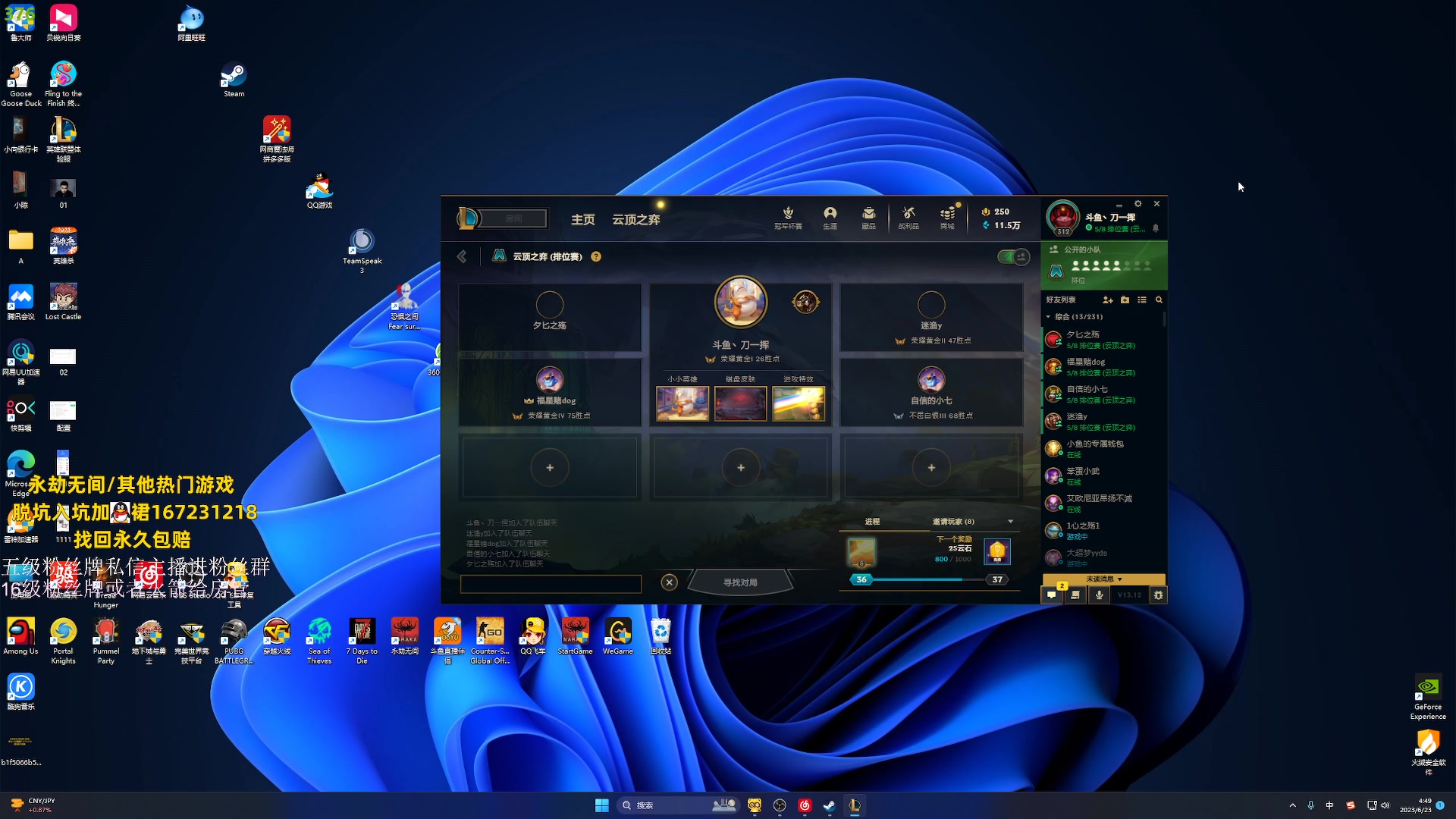Expand the 未读消息 dropdown

(x=1103, y=579)
